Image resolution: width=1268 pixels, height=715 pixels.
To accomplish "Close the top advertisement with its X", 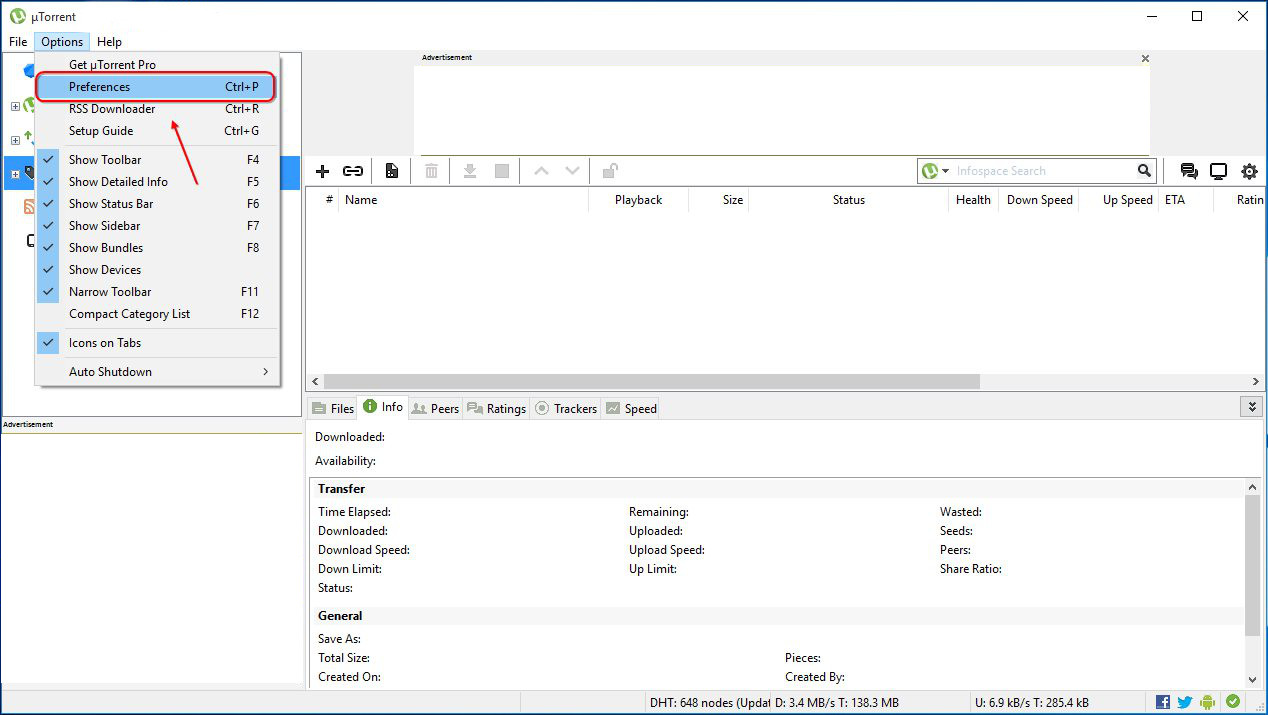I will click(1146, 58).
